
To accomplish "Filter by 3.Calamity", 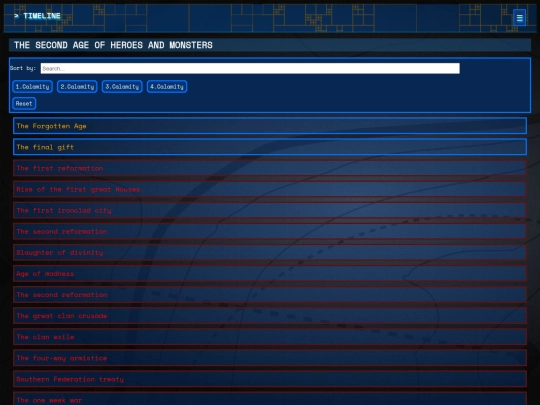I will coord(122,86).
